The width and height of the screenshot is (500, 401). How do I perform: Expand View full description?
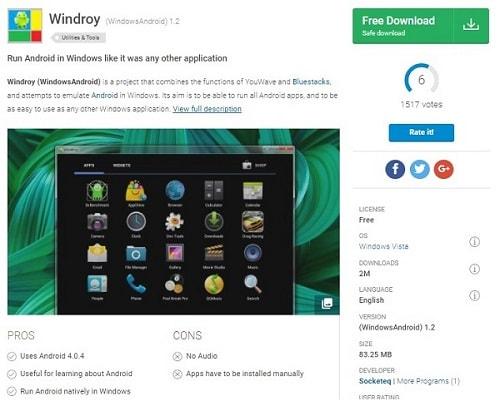pyautogui.click(x=207, y=109)
